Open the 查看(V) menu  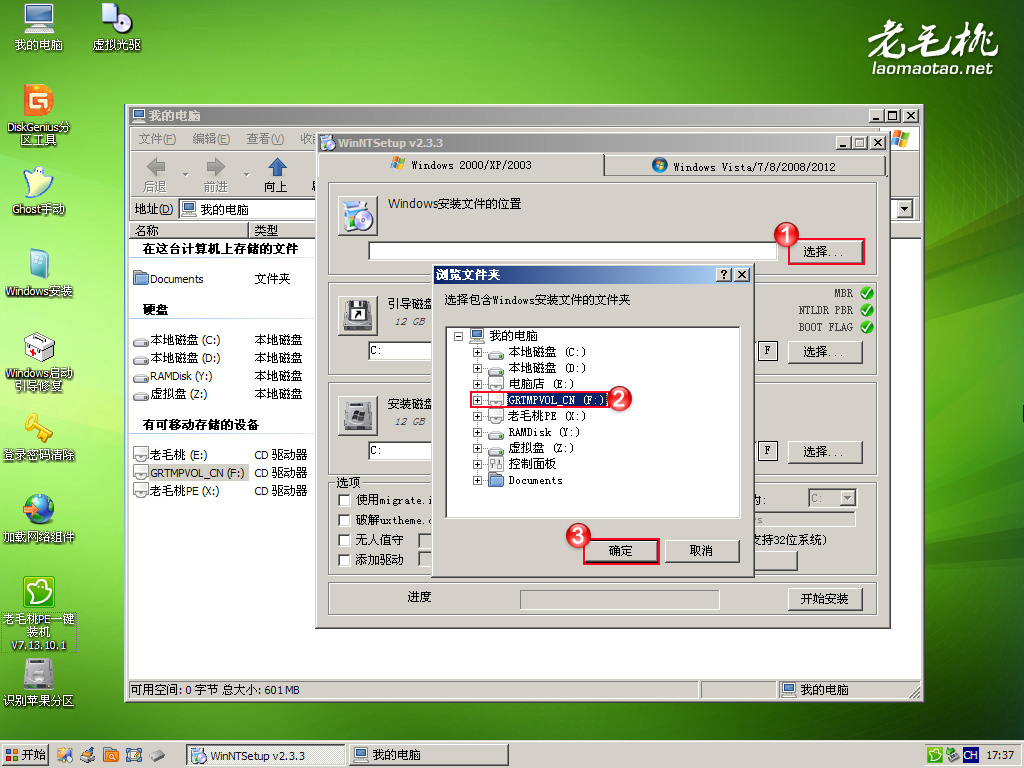pyautogui.click(x=265, y=139)
